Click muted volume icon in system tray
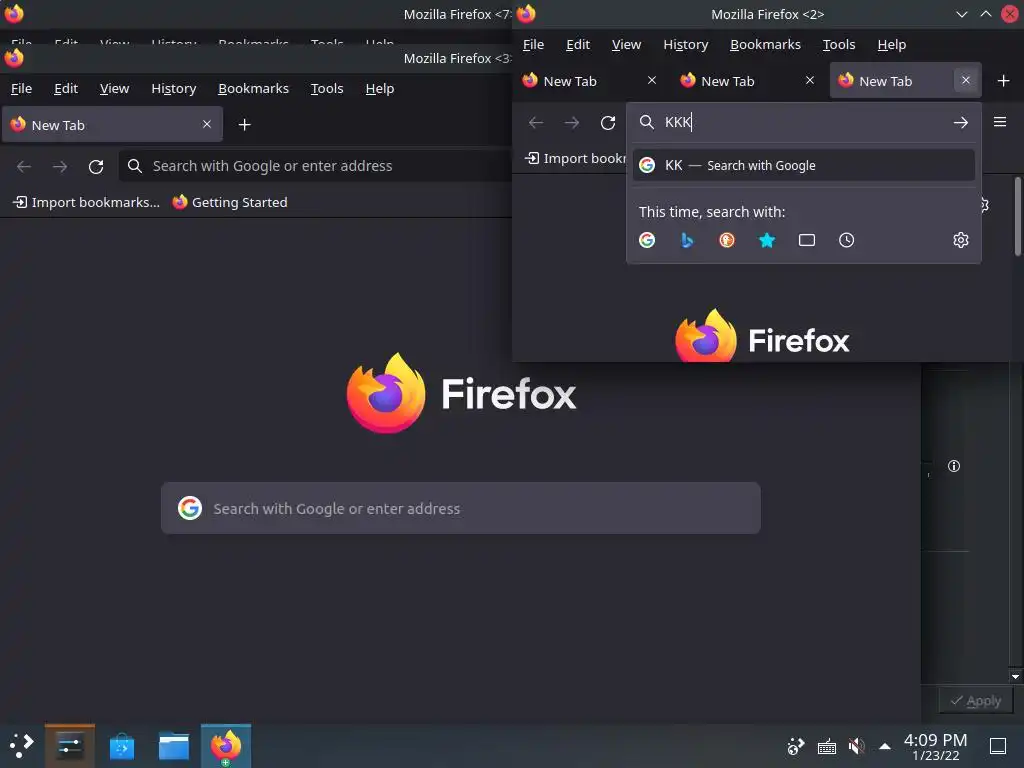Viewport: 1024px width, 768px height. click(856, 746)
